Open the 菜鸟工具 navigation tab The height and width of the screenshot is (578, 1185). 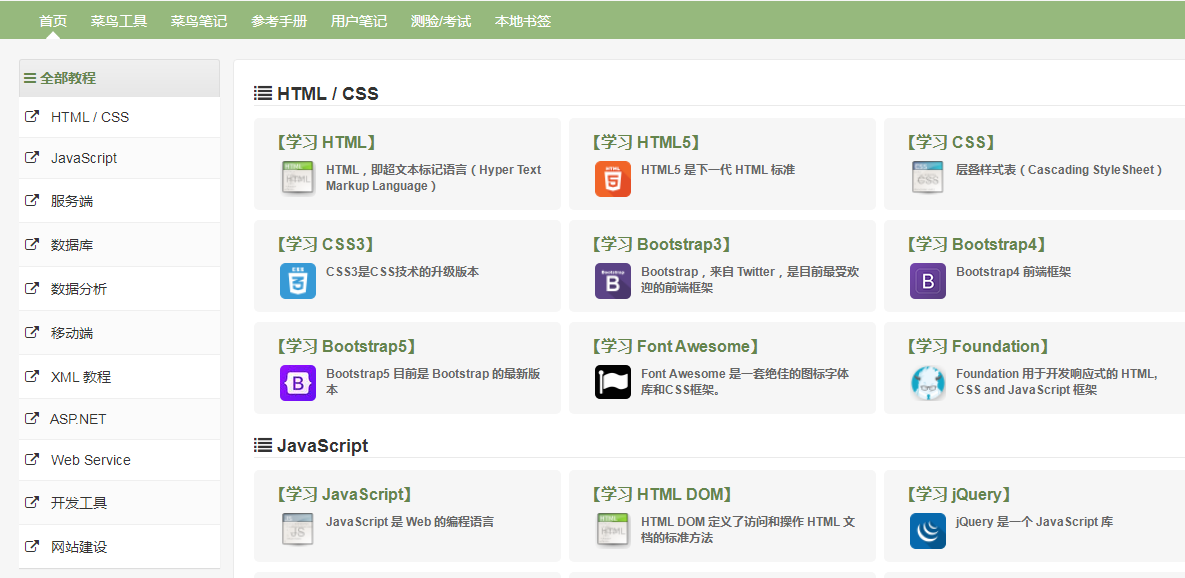click(119, 21)
